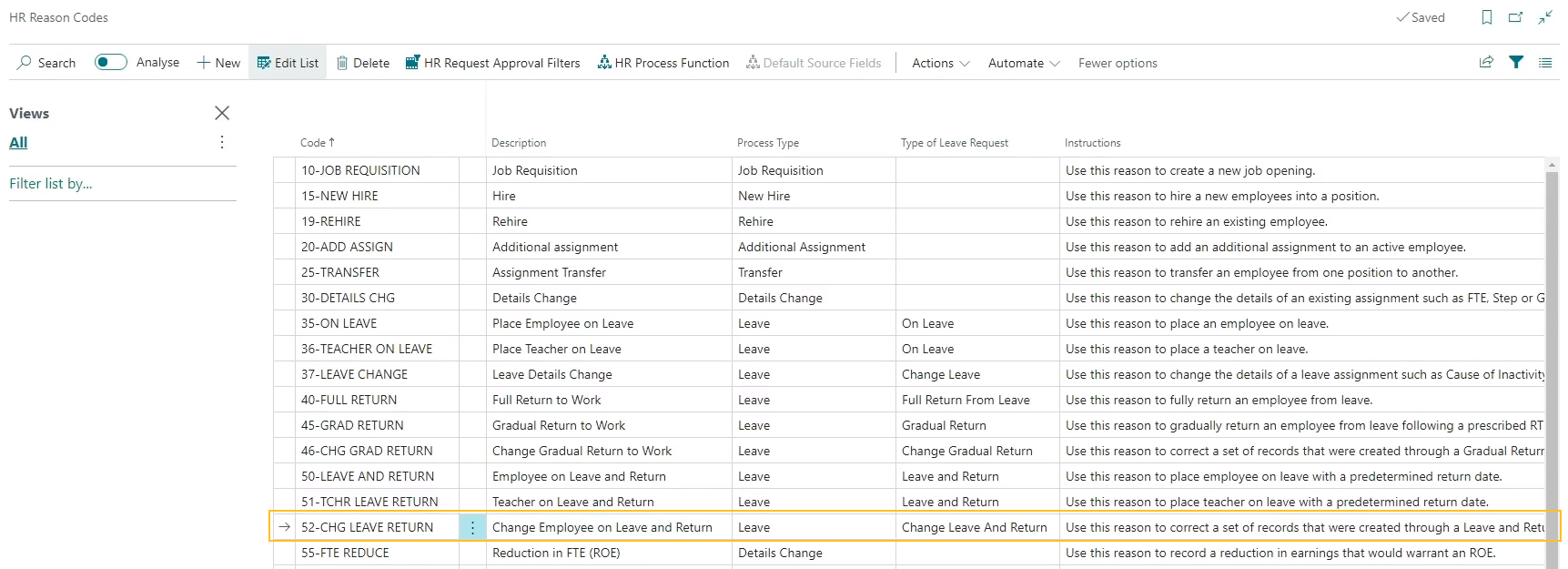The width and height of the screenshot is (1568, 569).
Task: Click the Process Type column header
Action: click(768, 143)
